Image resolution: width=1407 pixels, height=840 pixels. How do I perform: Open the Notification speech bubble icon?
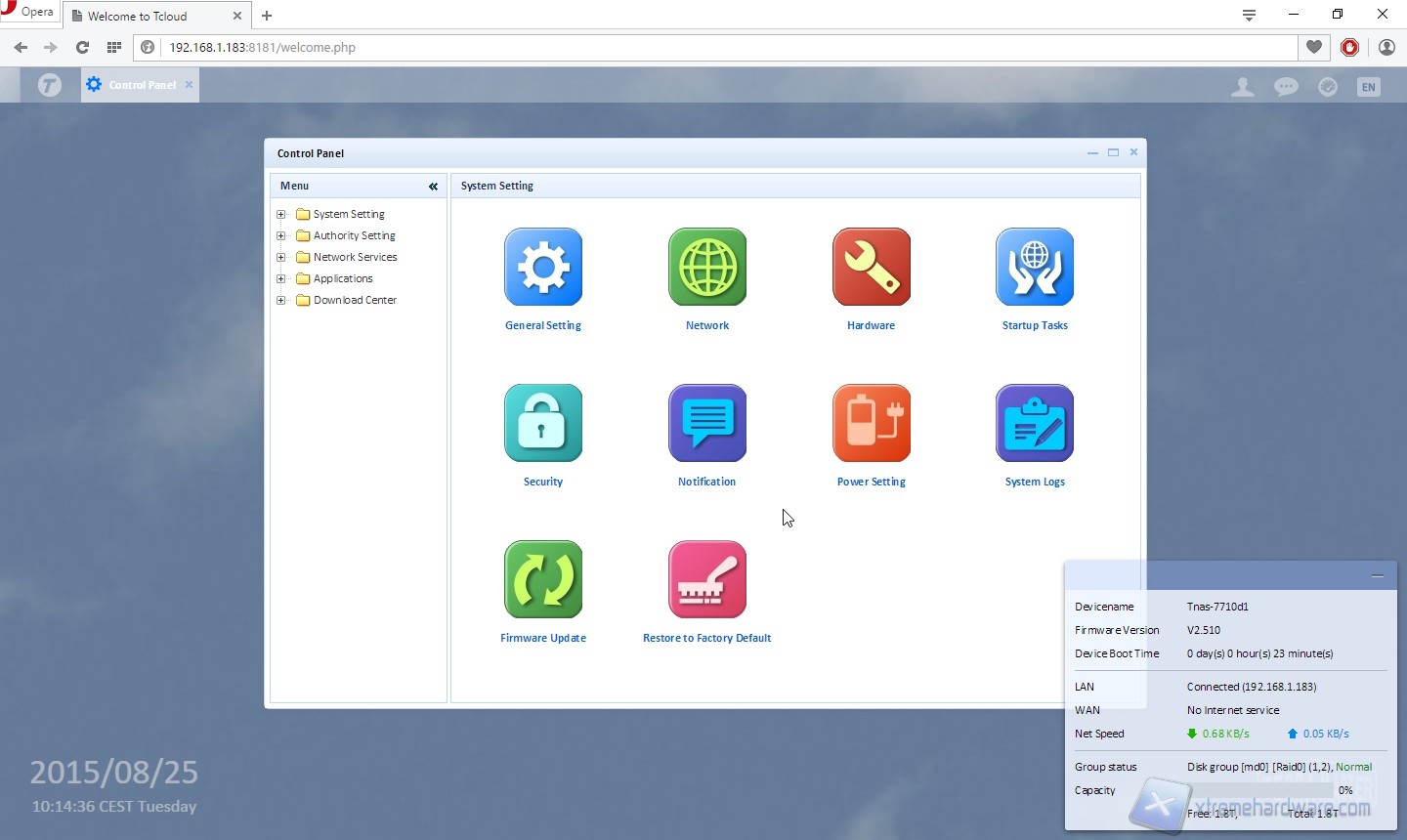tap(707, 424)
